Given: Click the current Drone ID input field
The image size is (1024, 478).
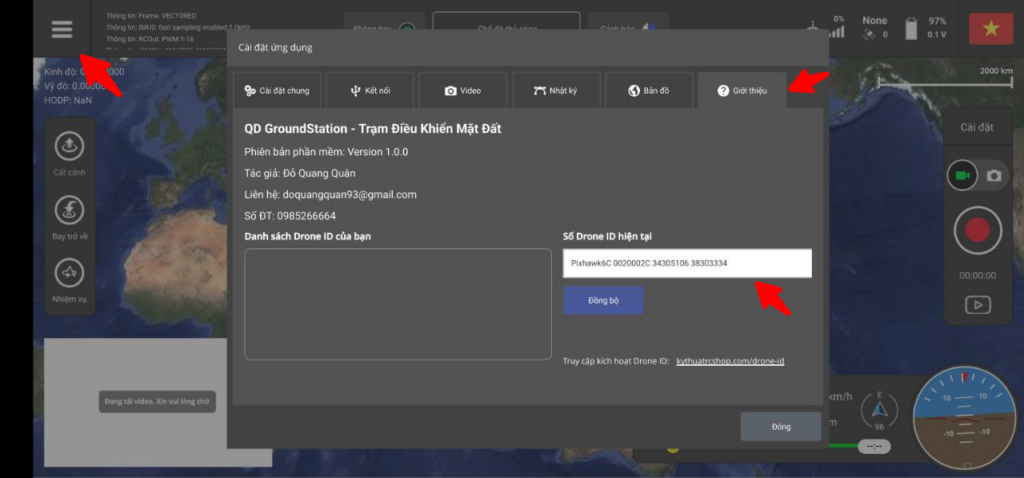Looking at the screenshot, I should click(688, 263).
